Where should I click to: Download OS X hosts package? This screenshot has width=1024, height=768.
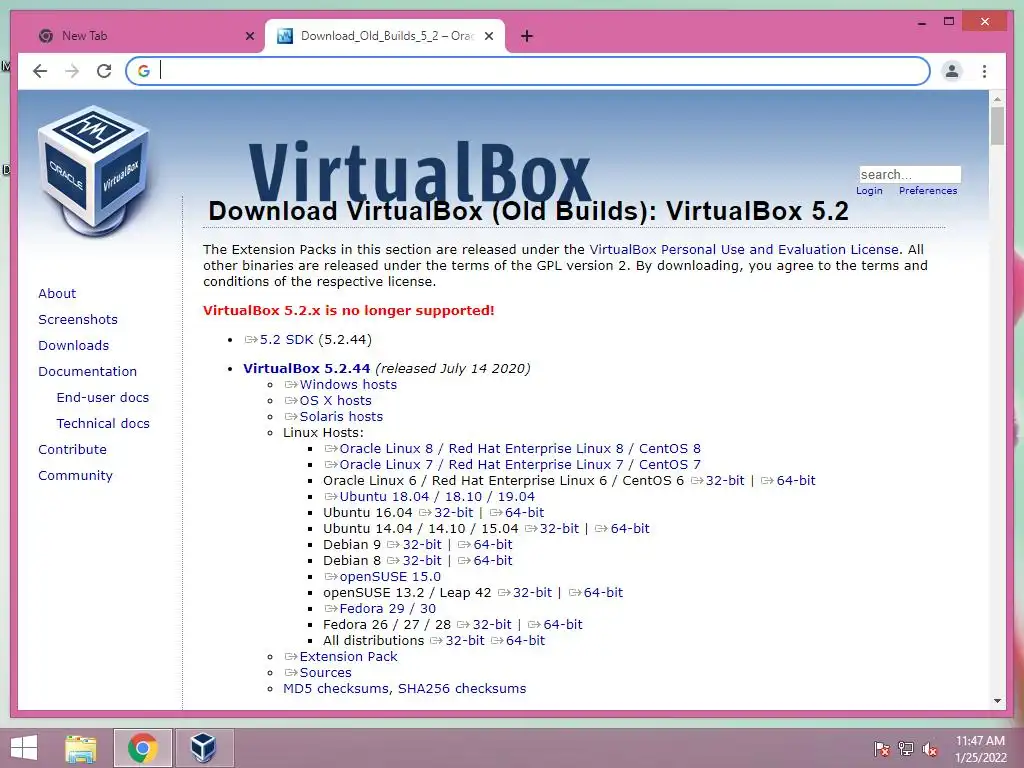328,400
